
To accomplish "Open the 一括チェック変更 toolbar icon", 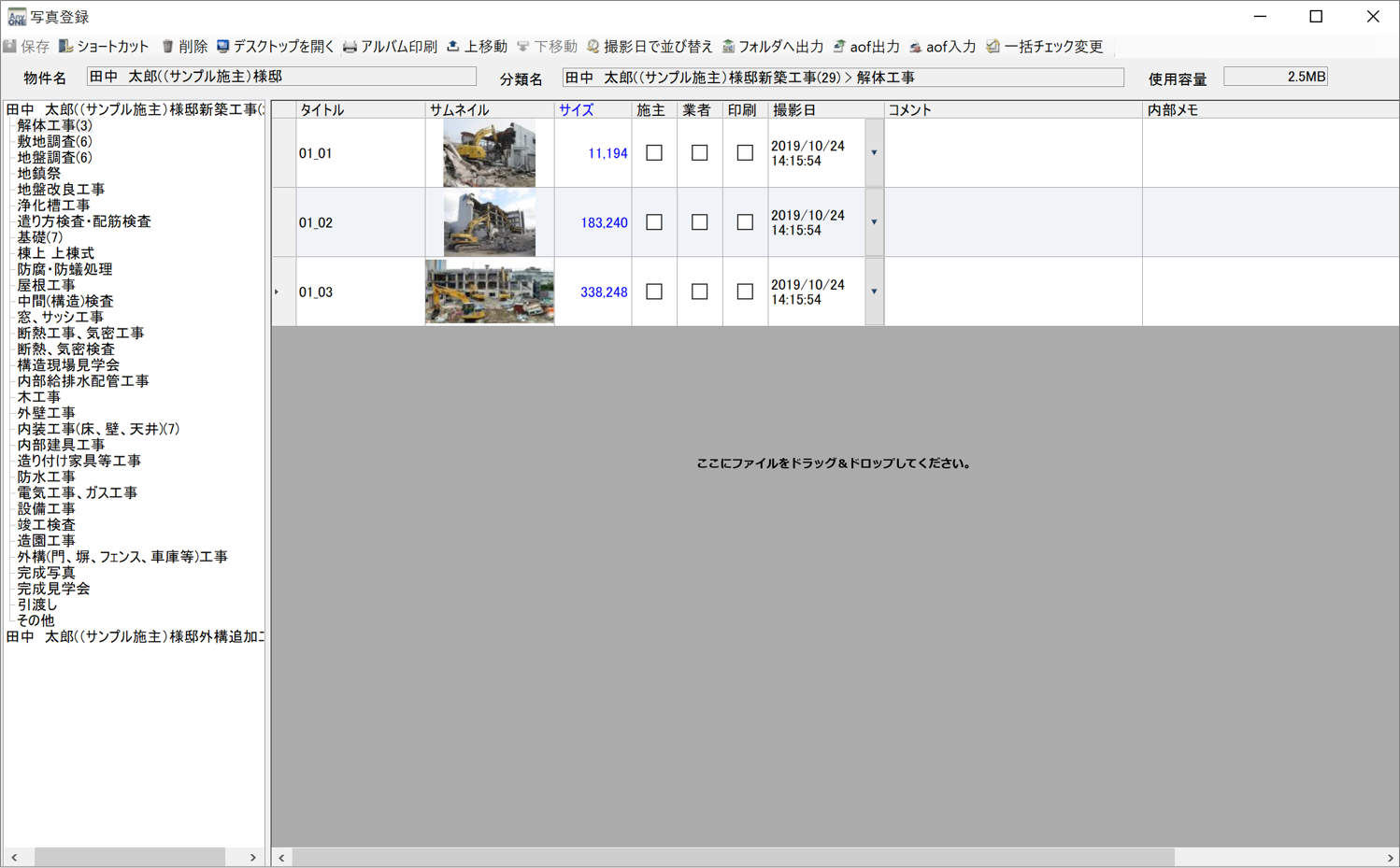I will (990, 47).
